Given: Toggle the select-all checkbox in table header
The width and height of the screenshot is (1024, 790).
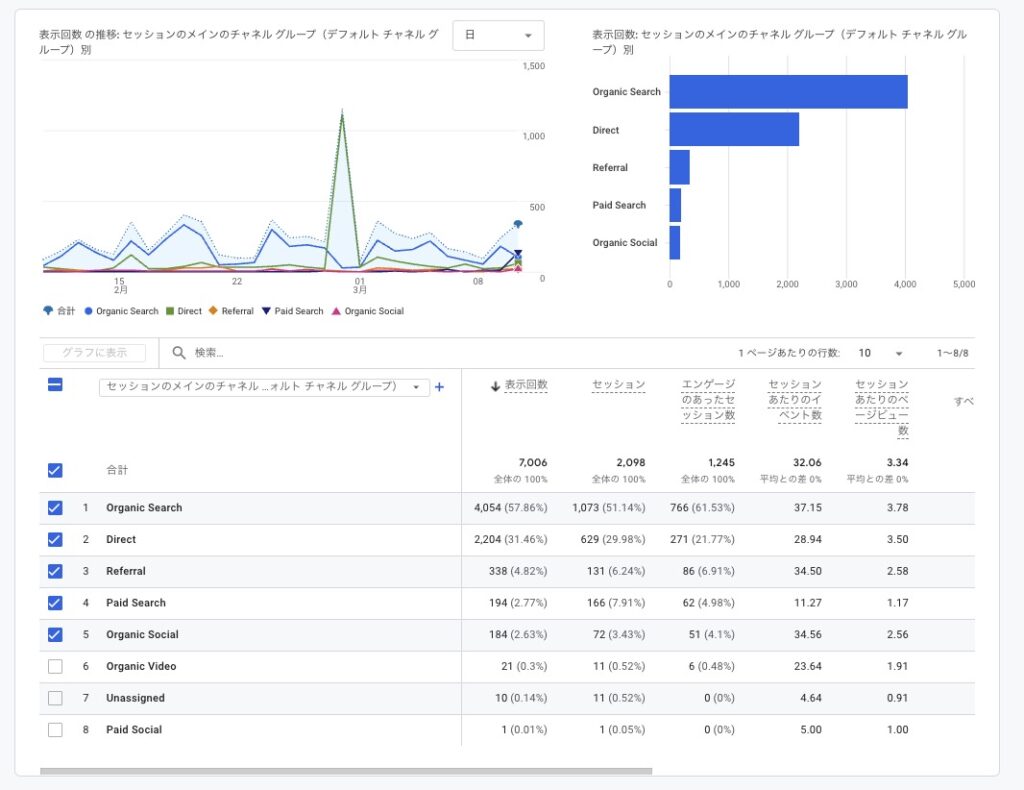Looking at the screenshot, I should (55, 385).
